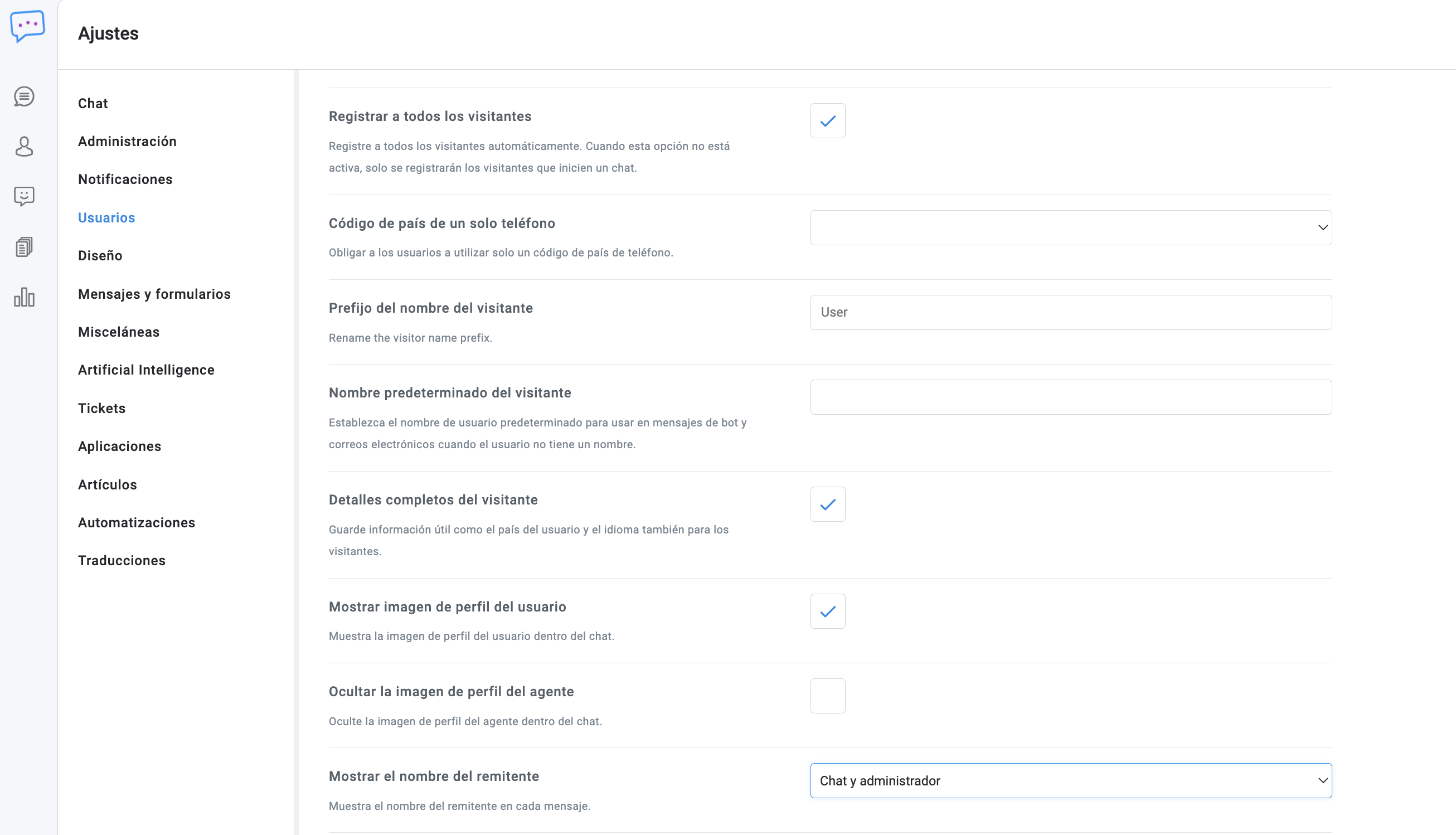Enable Ocultar la imagen de perfil del agente

click(x=827, y=696)
